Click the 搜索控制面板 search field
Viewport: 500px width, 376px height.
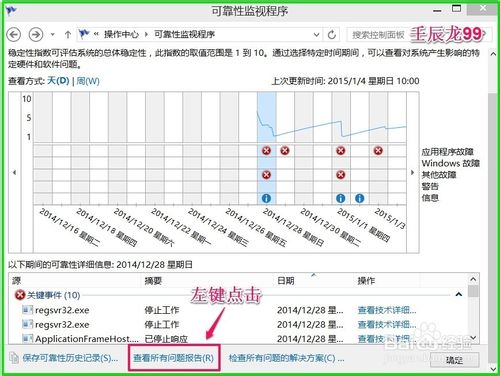378,34
